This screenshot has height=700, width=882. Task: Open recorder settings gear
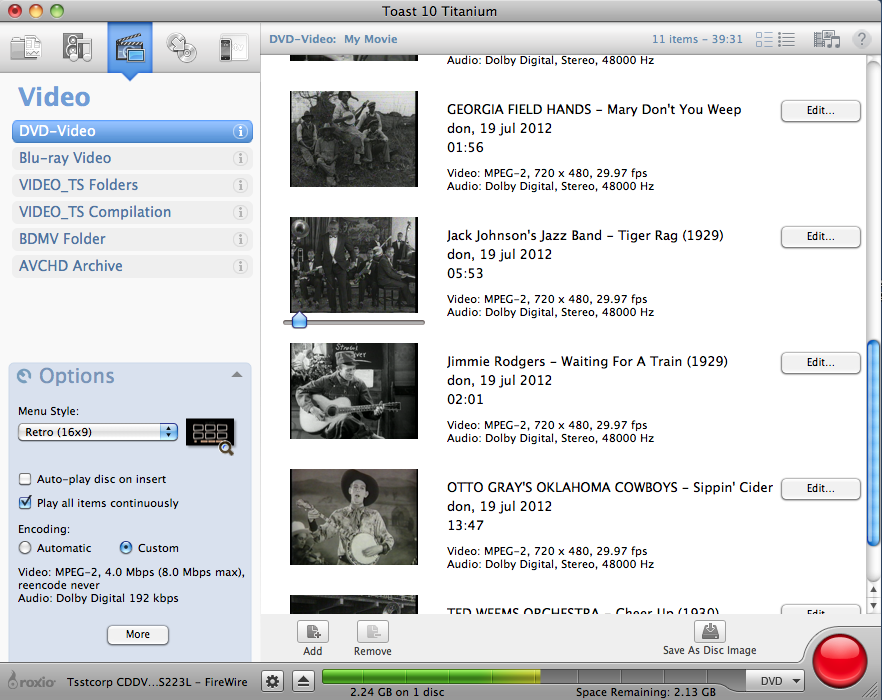point(273,682)
